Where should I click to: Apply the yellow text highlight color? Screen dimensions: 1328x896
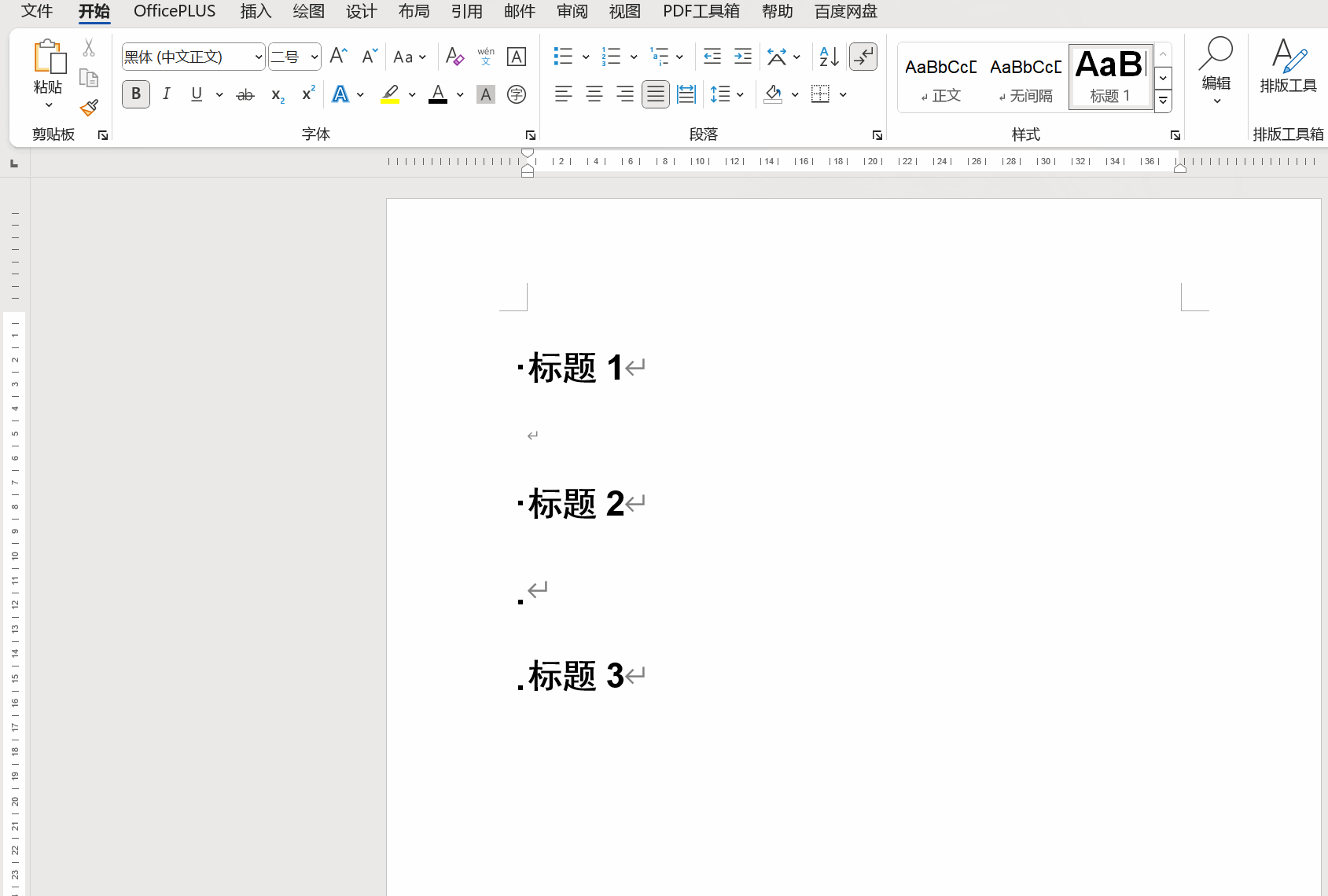point(390,94)
